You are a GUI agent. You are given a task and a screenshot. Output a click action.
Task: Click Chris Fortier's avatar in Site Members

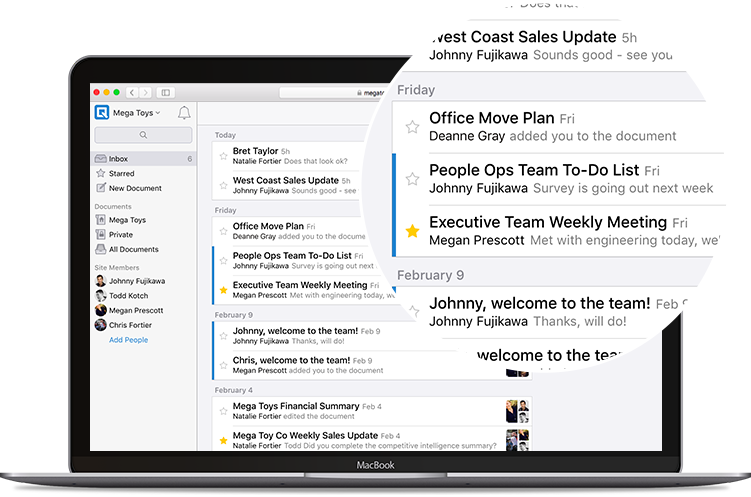[100, 325]
